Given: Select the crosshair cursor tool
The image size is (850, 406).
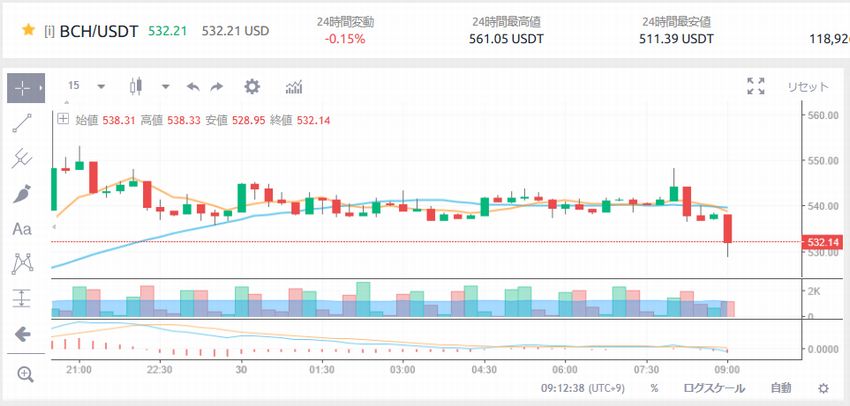Looking at the screenshot, I should coord(22,88).
